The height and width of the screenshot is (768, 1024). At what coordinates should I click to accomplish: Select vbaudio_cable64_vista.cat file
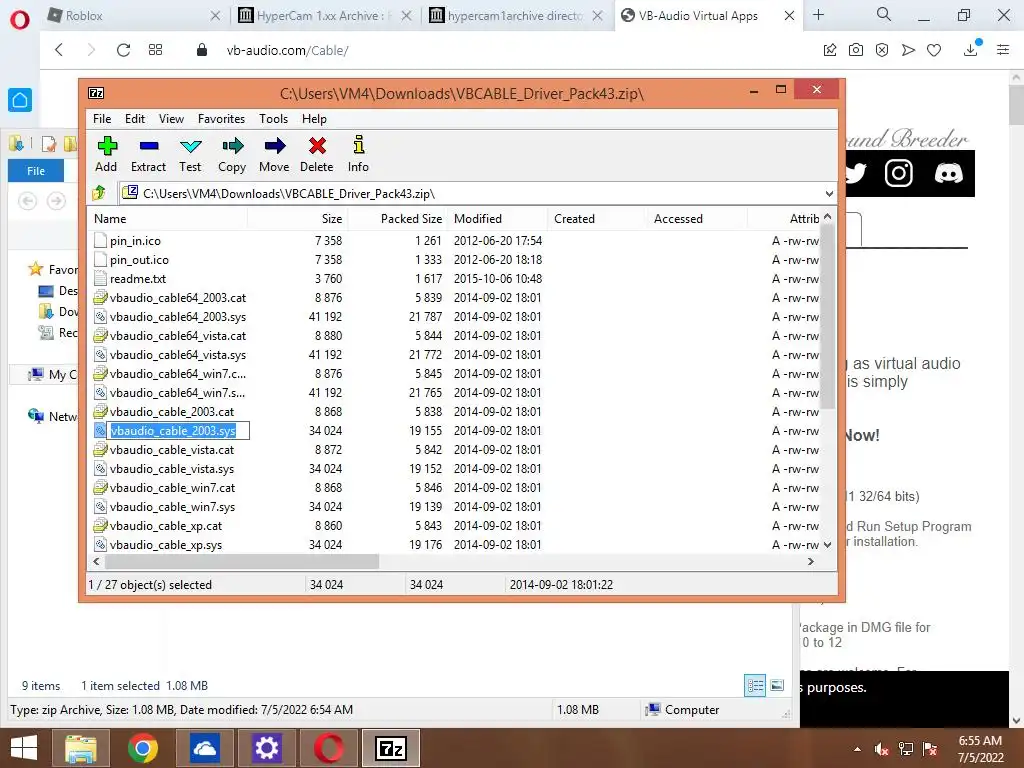(x=178, y=336)
